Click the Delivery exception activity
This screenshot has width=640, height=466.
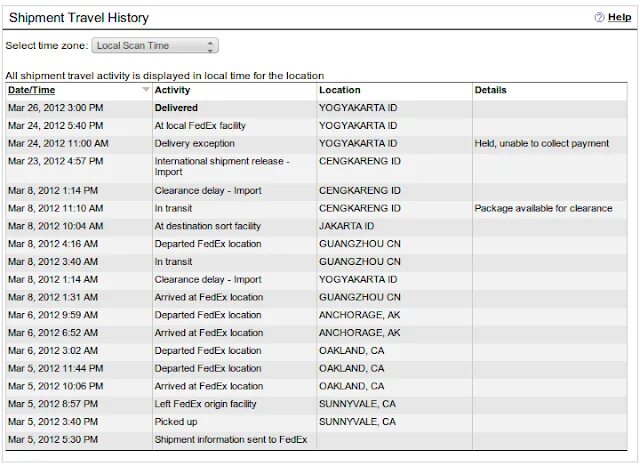(194, 144)
